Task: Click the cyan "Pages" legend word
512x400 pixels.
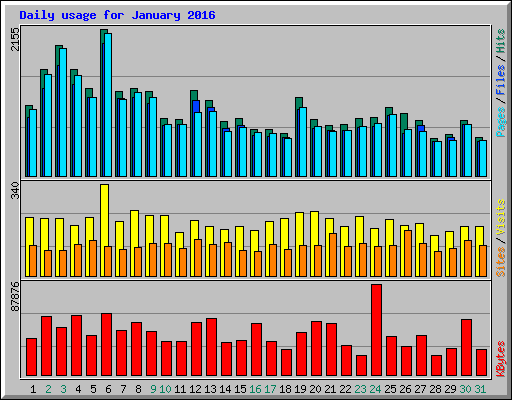Action: click(x=501, y=122)
